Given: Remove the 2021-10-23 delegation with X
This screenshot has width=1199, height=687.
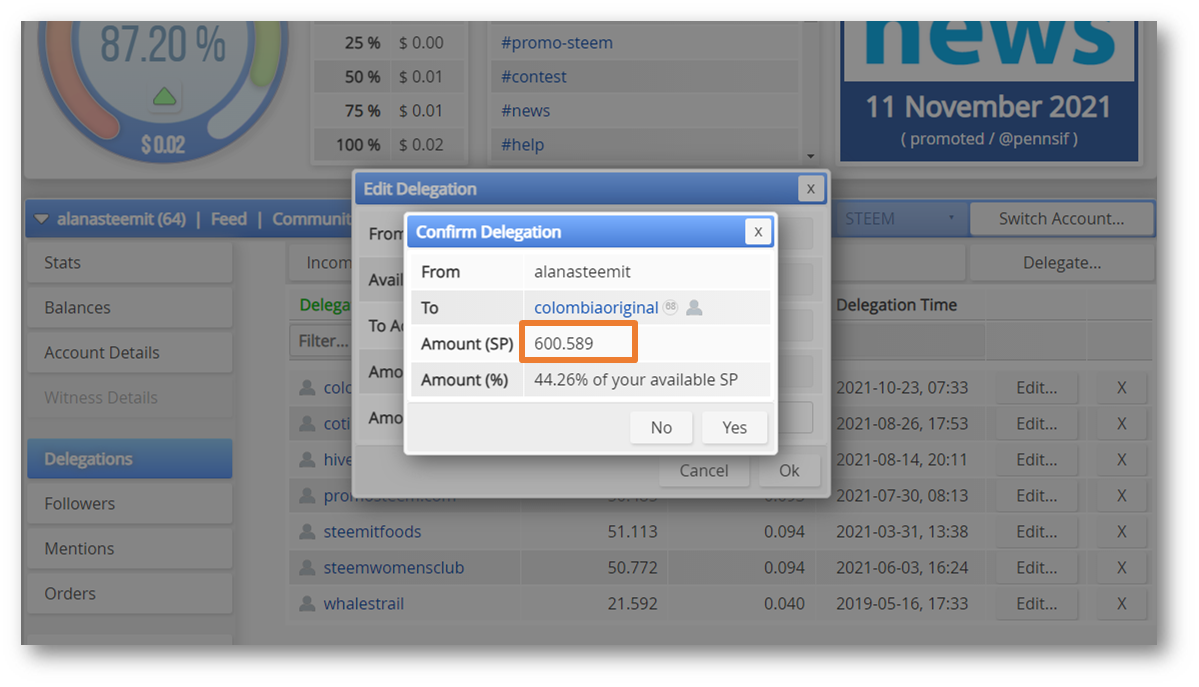Looking at the screenshot, I should 1121,388.
